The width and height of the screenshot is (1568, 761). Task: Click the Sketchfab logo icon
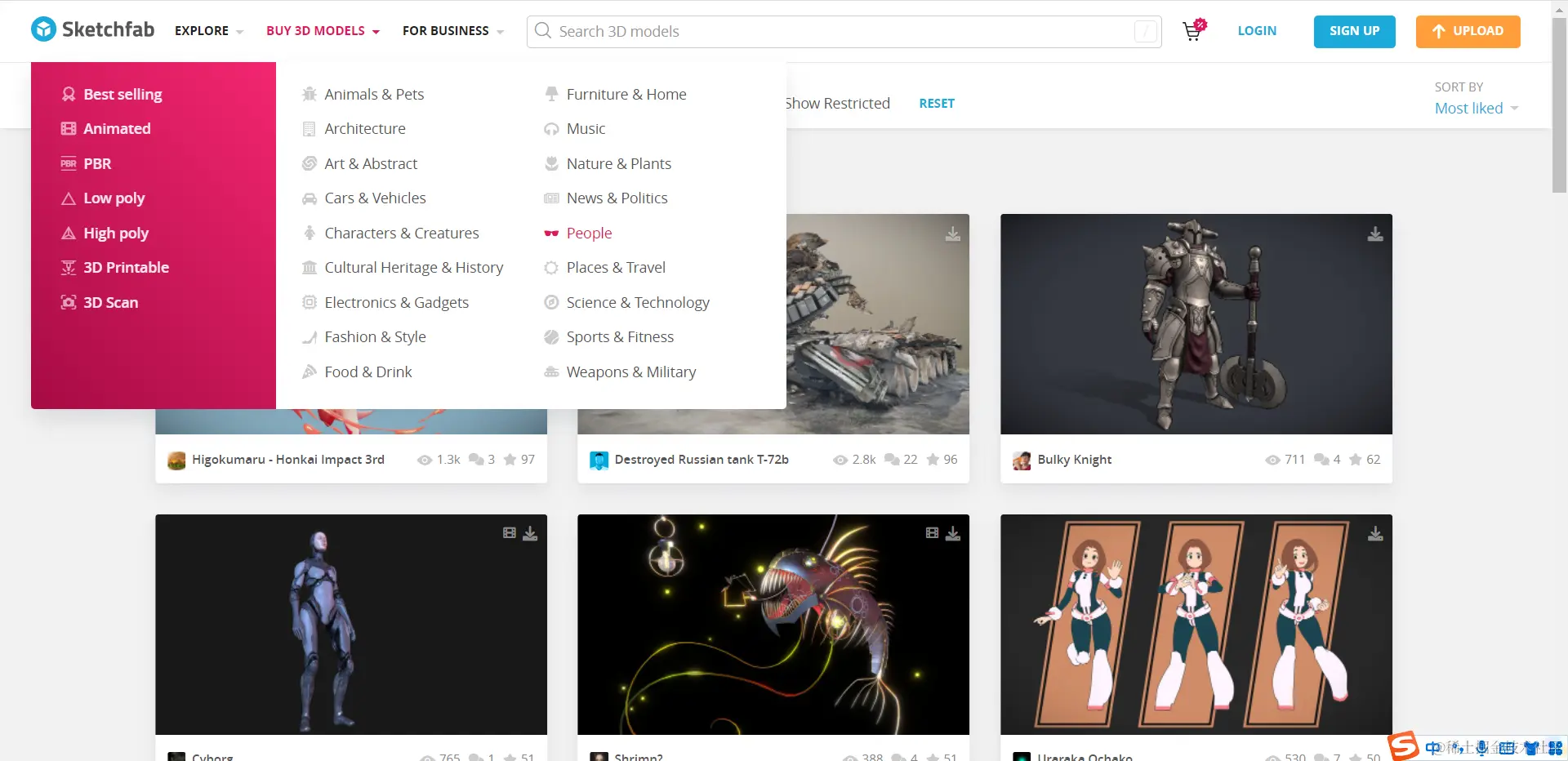[43, 29]
